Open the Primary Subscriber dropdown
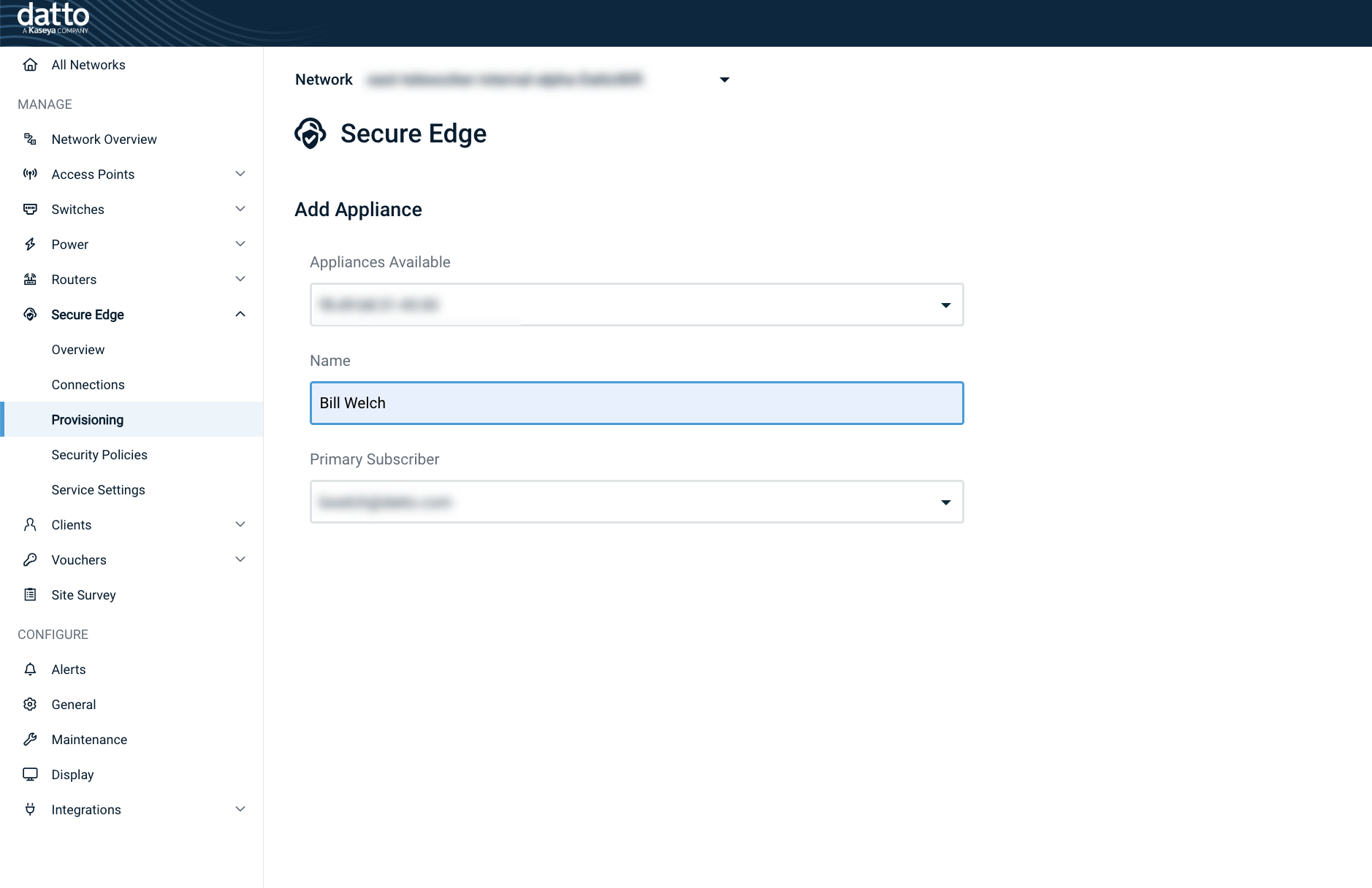The width and height of the screenshot is (1372, 888). (946, 502)
